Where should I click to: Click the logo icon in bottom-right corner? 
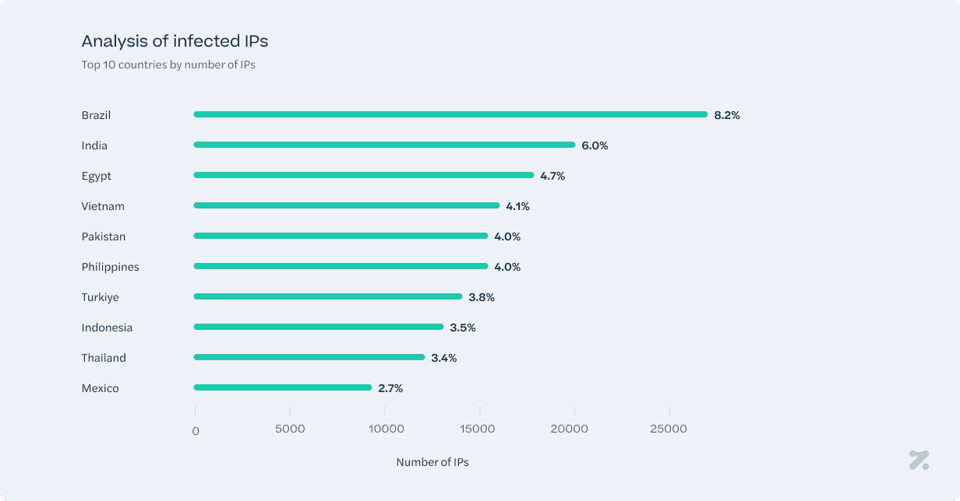(919, 461)
